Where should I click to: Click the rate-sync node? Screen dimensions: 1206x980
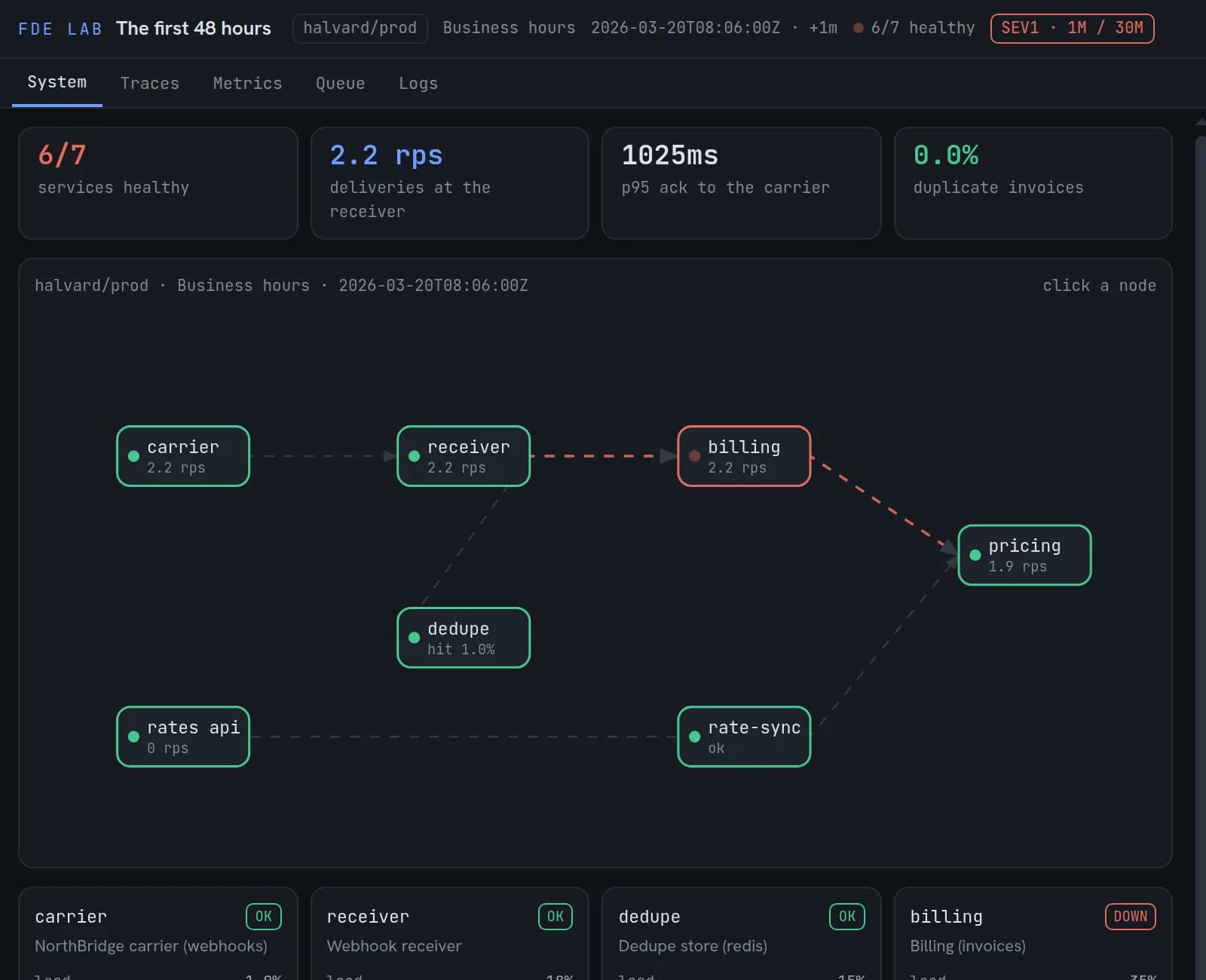(x=744, y=737)
